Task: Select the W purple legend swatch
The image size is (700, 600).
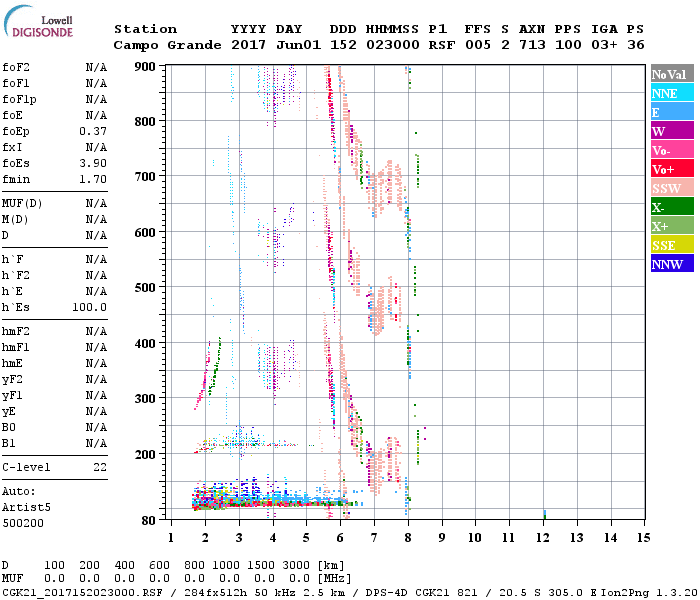Action: [671, 131]
